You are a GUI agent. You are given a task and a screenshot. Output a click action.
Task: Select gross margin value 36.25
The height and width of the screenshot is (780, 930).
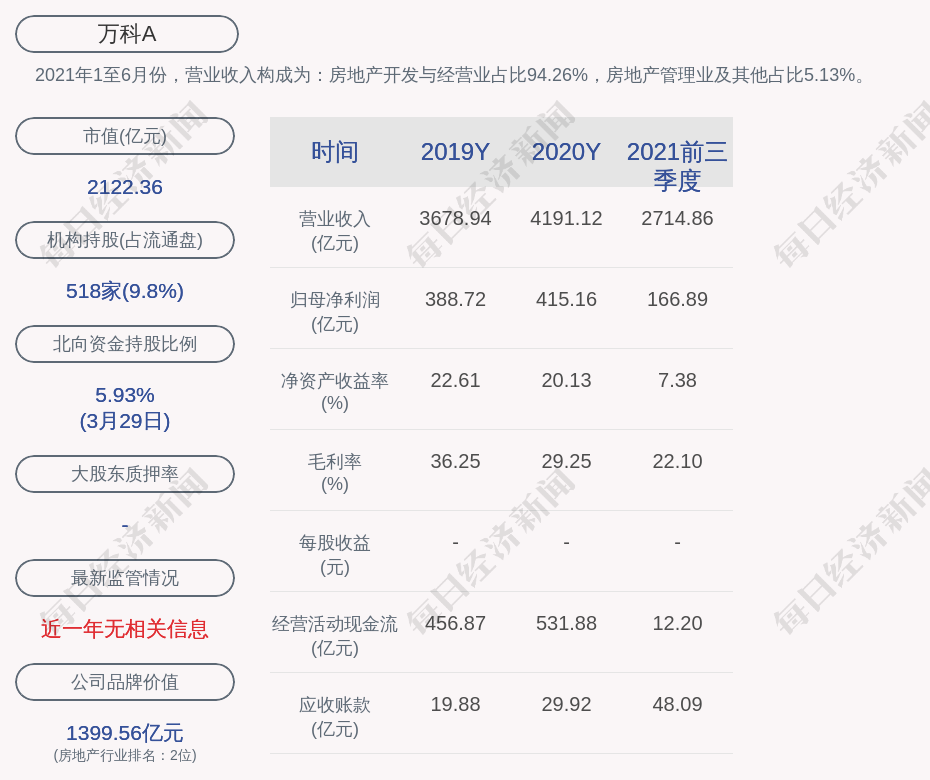[456, 461]
